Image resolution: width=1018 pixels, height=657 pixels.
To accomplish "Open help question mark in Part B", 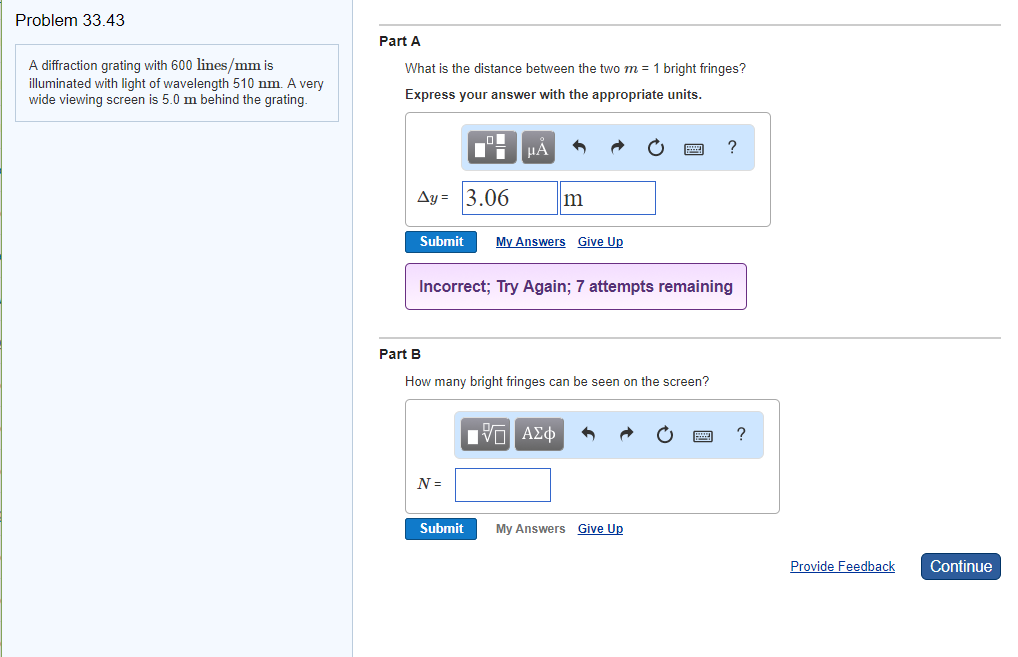I will point(740,434).
